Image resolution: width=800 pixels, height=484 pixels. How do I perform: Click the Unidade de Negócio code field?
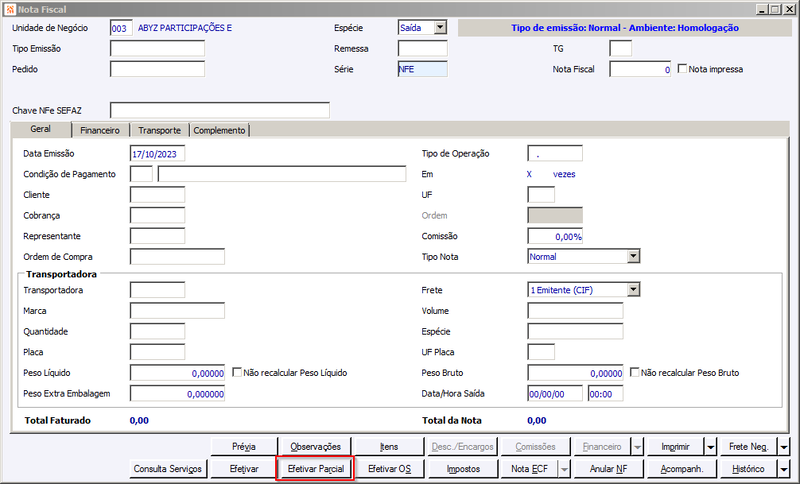coord(121,28)
